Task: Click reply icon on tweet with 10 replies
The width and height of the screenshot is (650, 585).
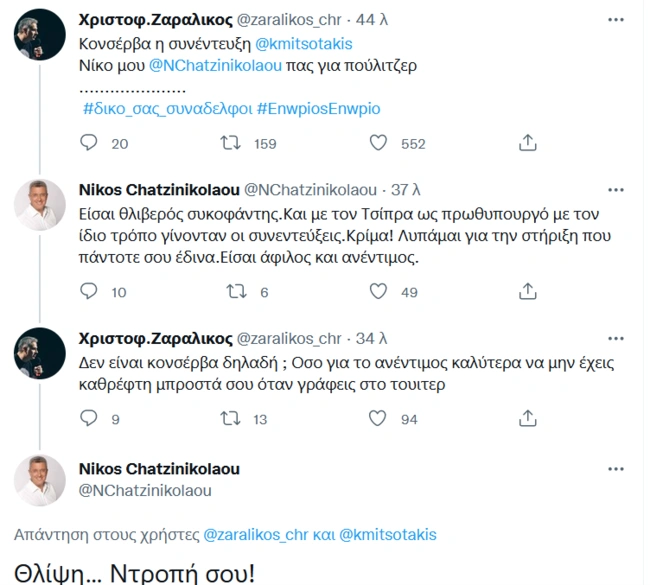Action: pyautogui.click(x=88, y=292)
